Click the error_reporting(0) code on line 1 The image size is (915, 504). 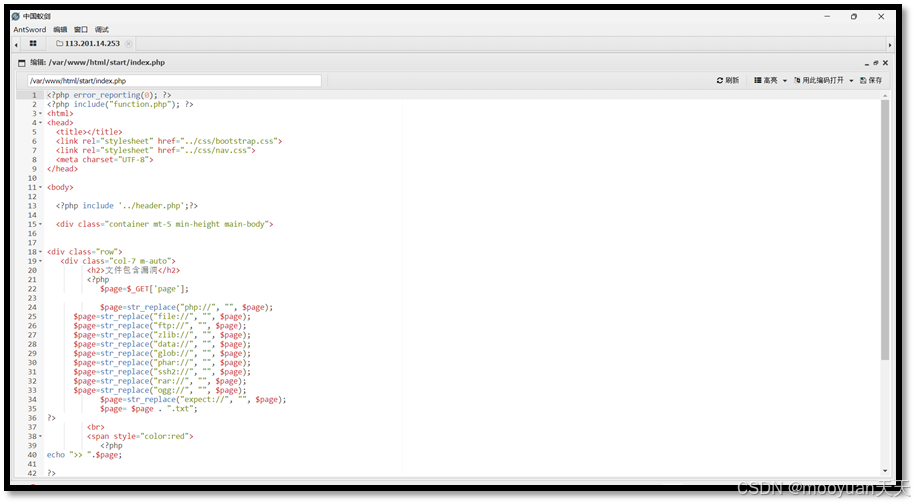(115, 95)
